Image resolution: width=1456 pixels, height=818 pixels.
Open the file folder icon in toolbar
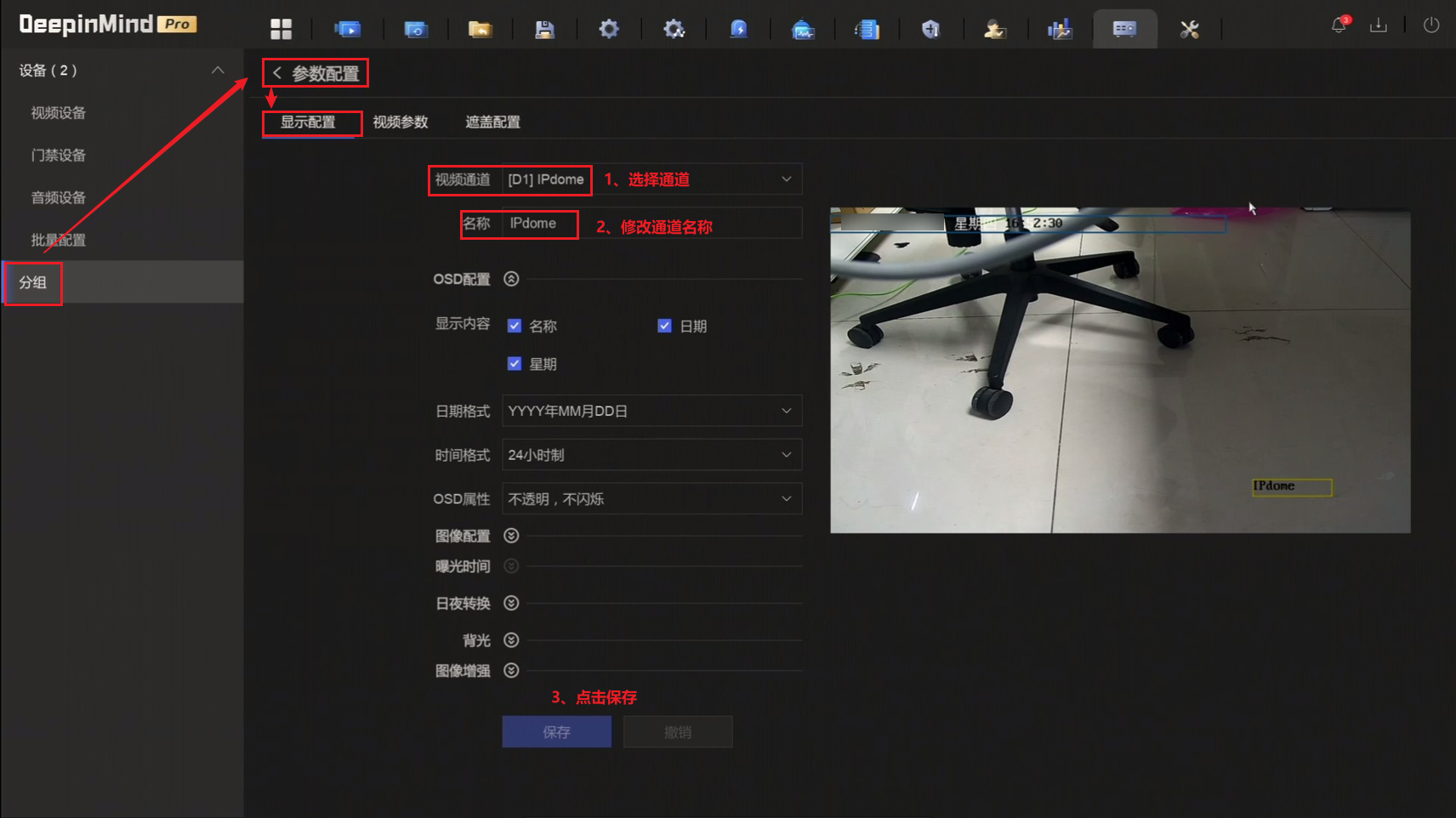point(480,29)
